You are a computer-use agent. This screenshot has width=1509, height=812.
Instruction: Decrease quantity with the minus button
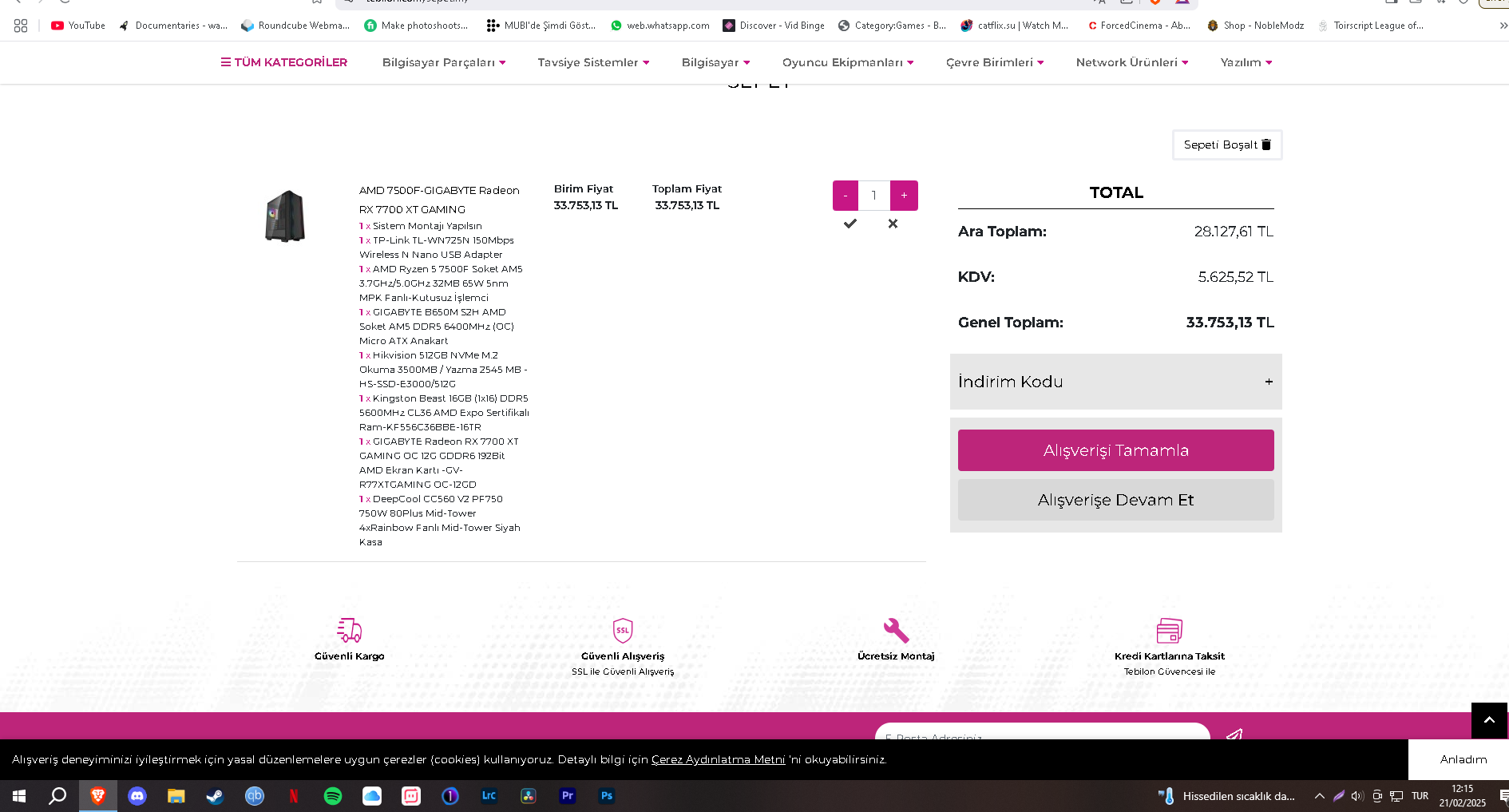coord(846,196)
